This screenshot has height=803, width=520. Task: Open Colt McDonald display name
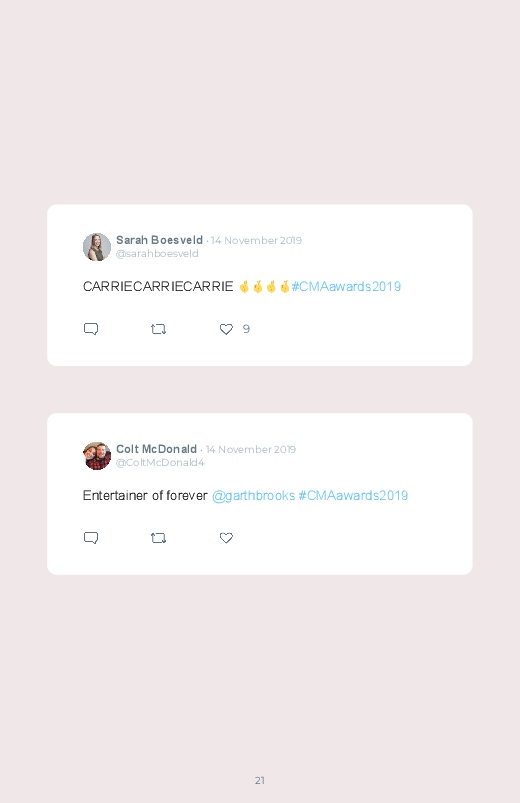pyautogui.click(x=156, y=449)
